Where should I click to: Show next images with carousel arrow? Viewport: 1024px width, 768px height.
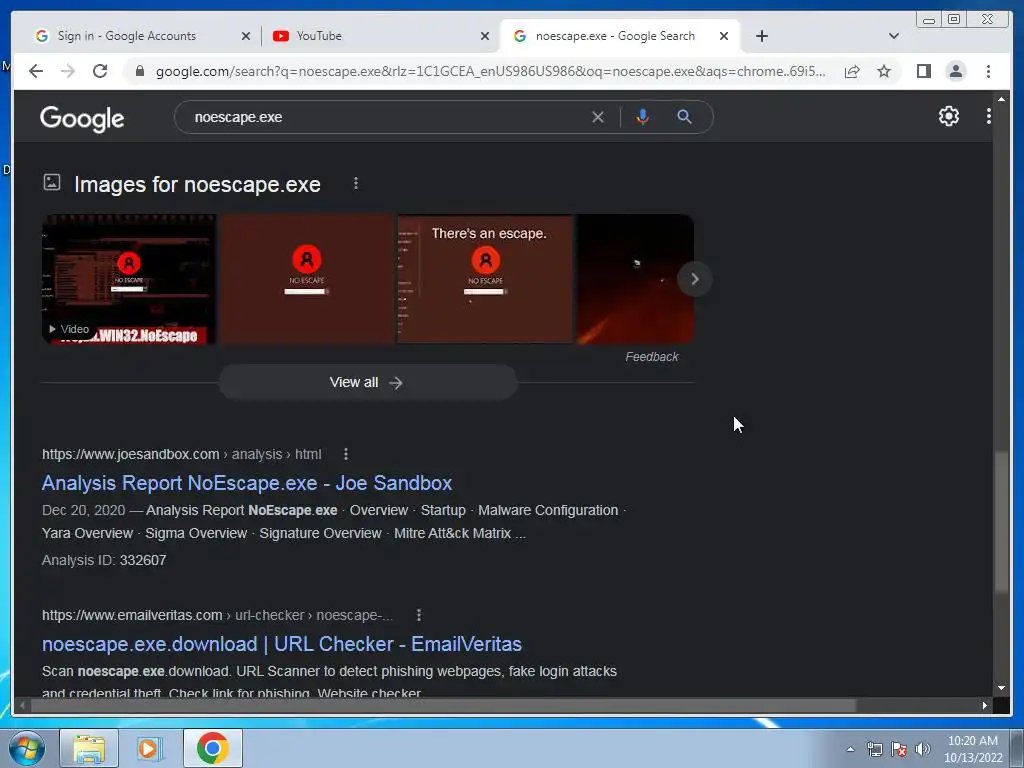694,279
